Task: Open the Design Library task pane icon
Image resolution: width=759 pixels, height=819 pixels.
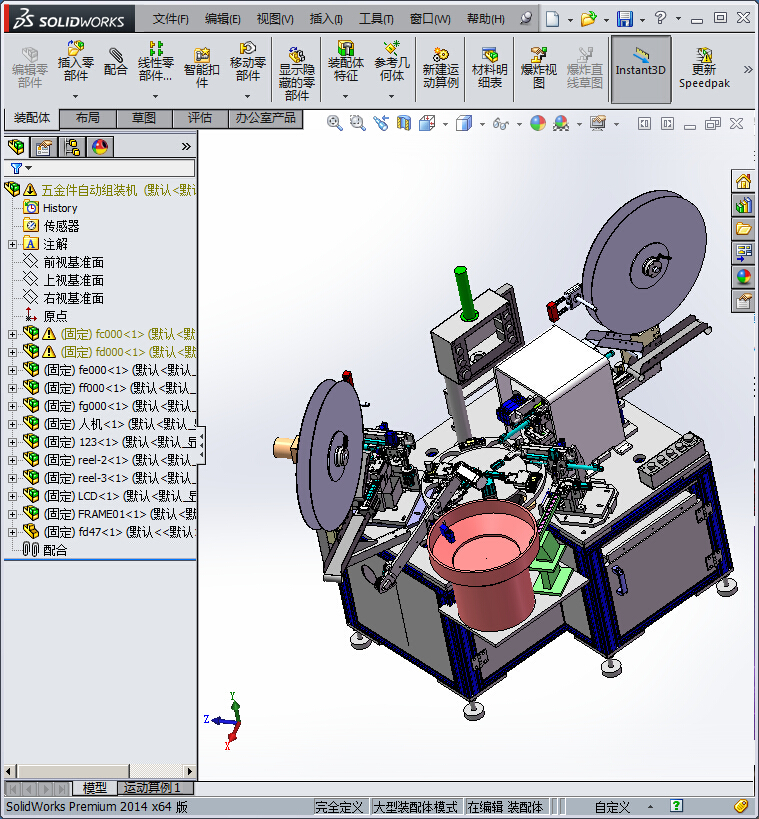Action: coord(743,205)
